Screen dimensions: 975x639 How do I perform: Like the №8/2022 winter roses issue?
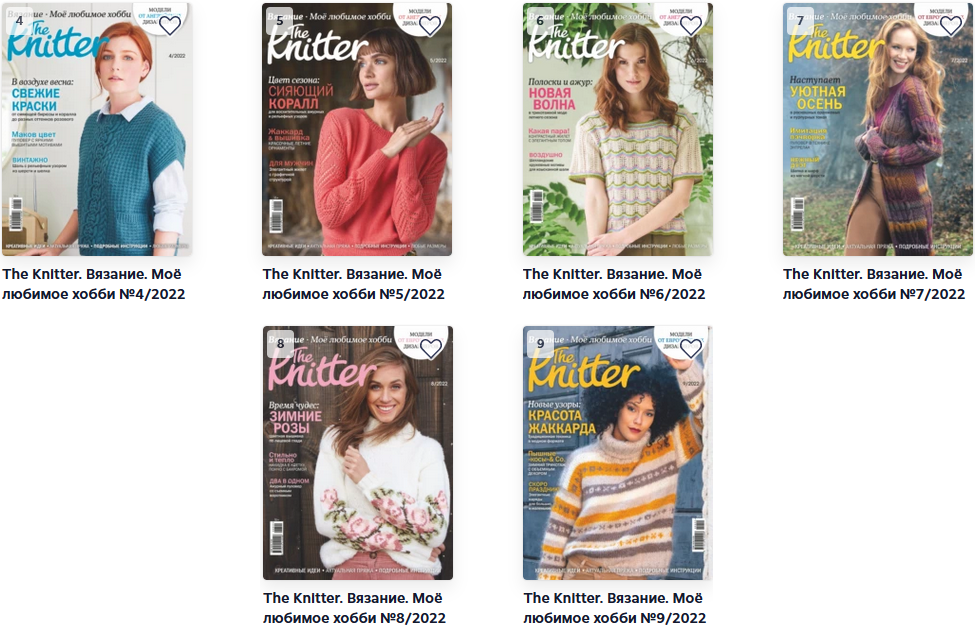pos(430,349)
